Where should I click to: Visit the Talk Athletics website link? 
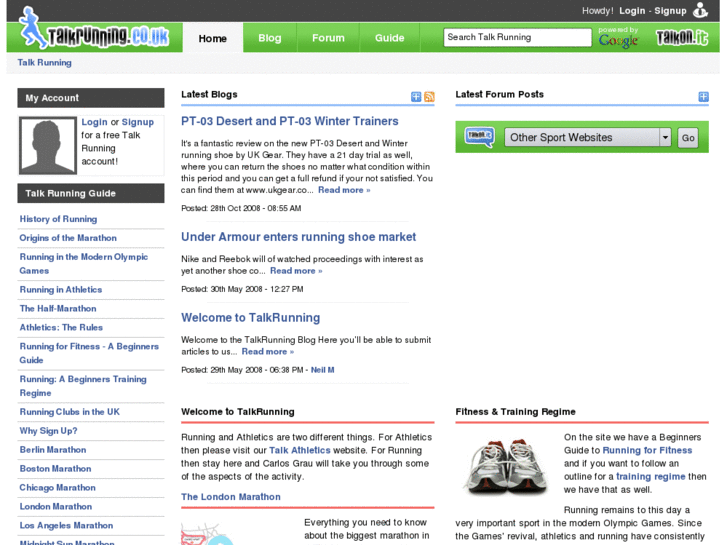[300, 450]
